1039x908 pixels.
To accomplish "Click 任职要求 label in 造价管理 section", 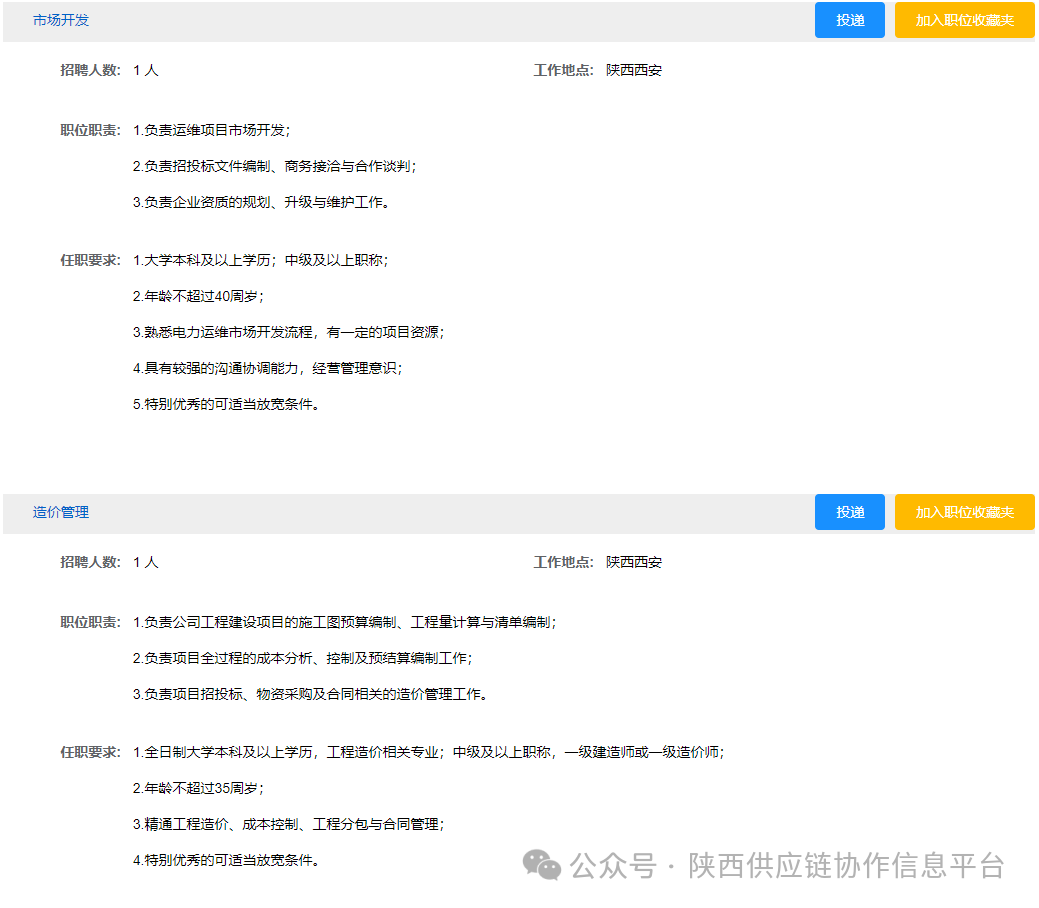I will tap(90, 752).
